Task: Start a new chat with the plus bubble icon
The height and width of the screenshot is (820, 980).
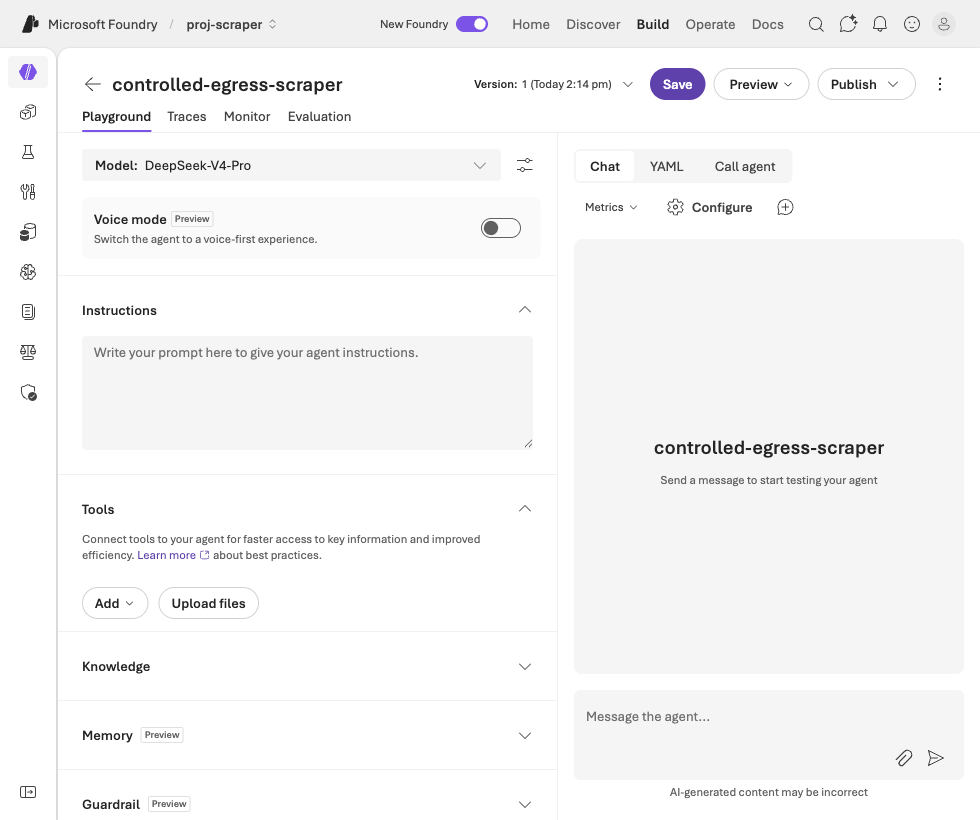Action: point(785,208)
